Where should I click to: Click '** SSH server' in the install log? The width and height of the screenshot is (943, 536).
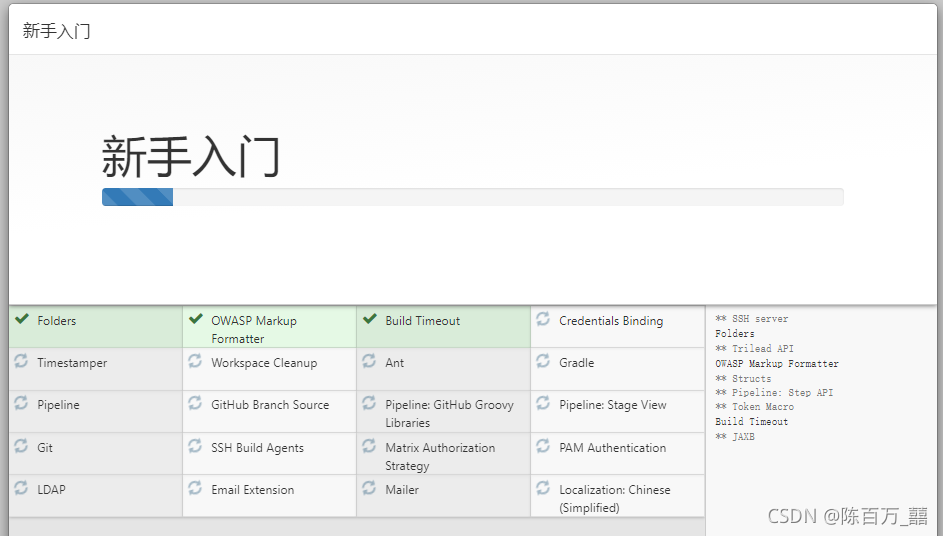coord(751,319)
